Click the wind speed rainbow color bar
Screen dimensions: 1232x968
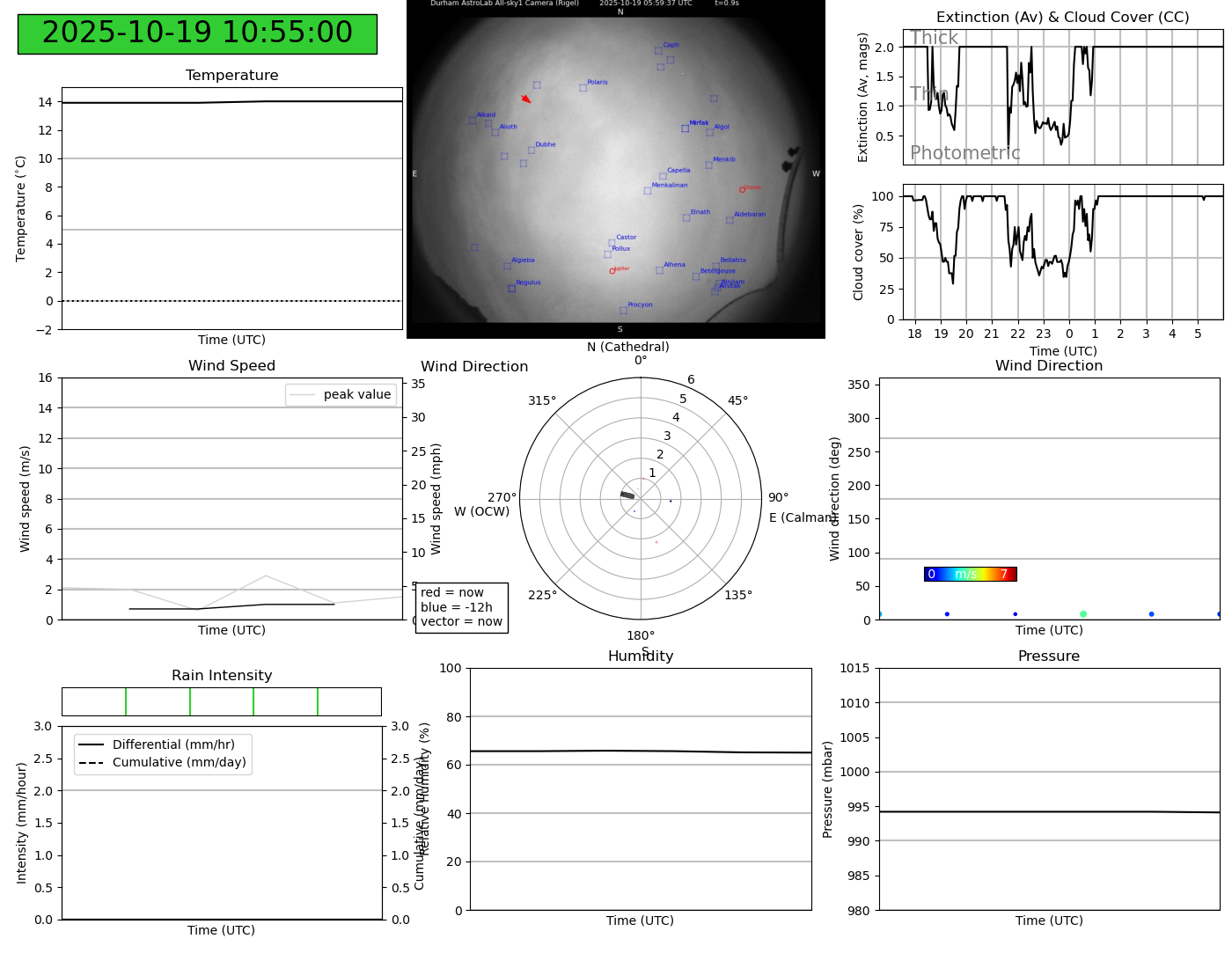[x=970, y=575]
